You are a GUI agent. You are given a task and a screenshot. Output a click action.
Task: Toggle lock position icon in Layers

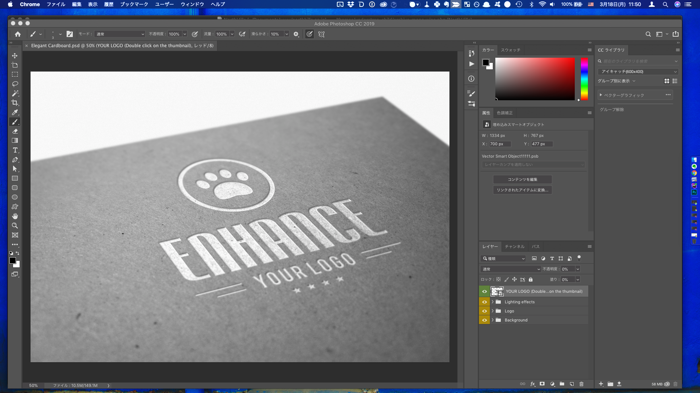click(x=514, y=280)
